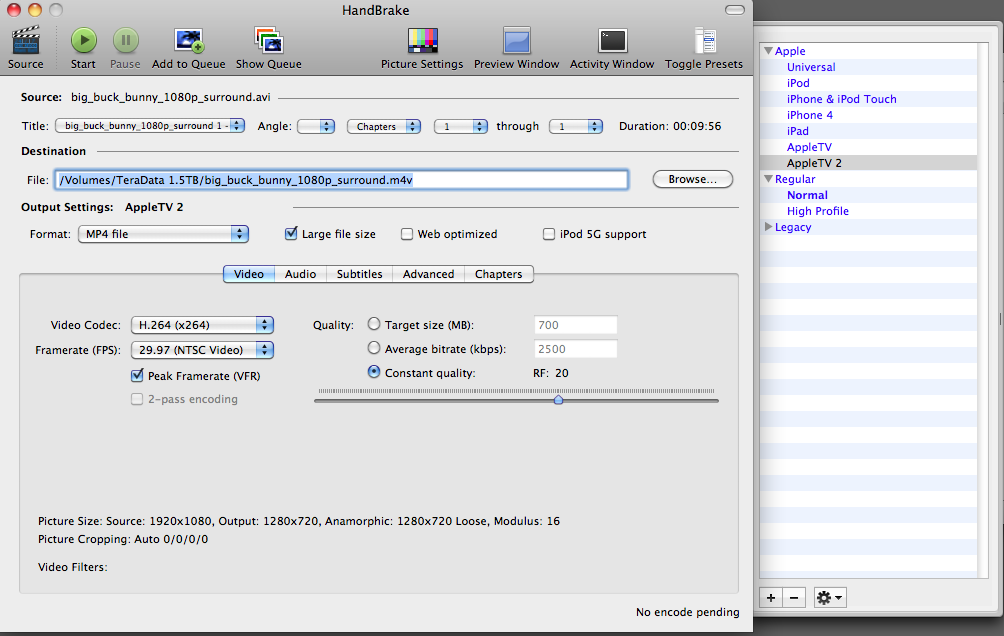Remove preset with minus button
This screenshot has width=1004, height=636.
(x=794, y=598)
